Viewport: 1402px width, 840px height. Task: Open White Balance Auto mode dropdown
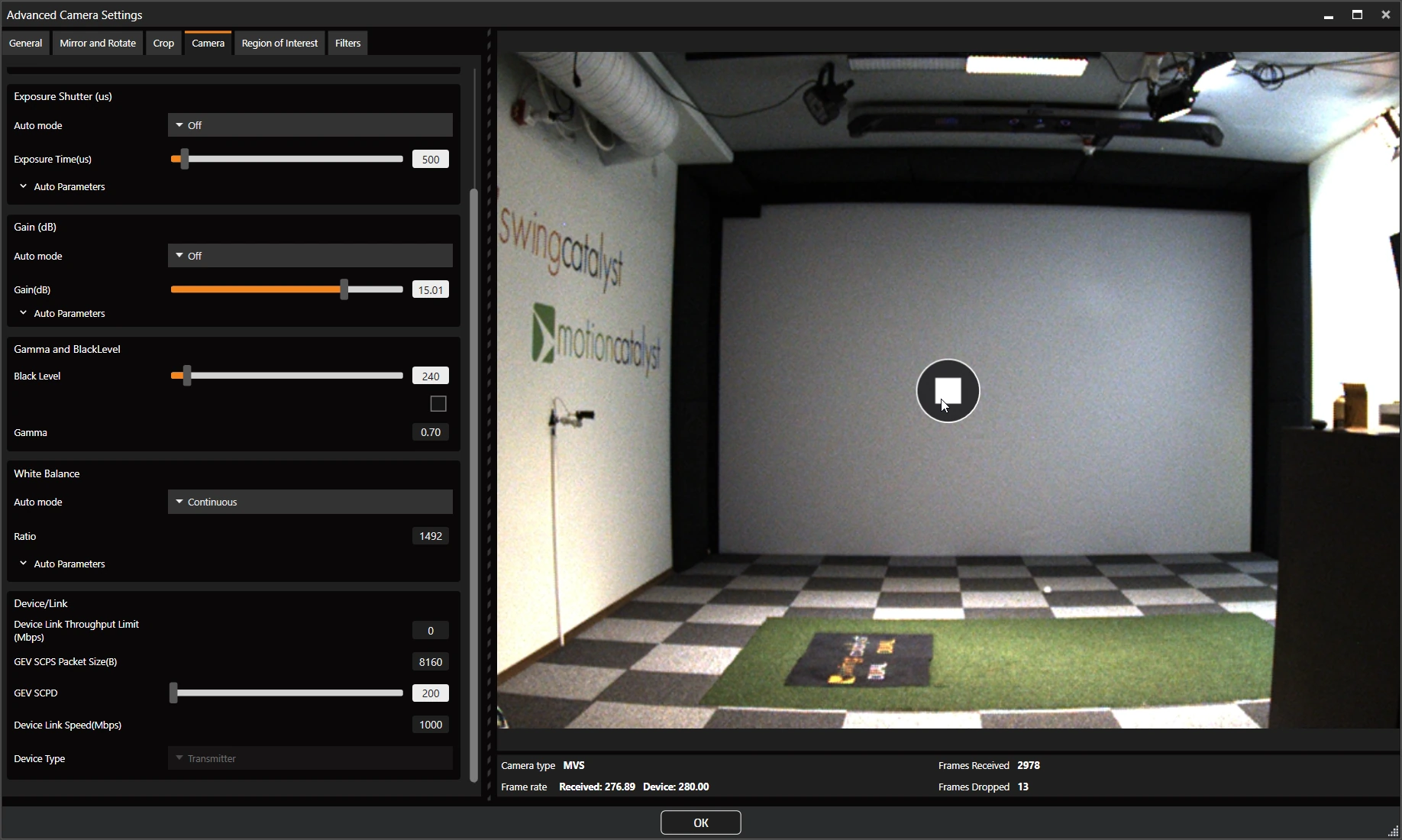click(x=310, y=502)
